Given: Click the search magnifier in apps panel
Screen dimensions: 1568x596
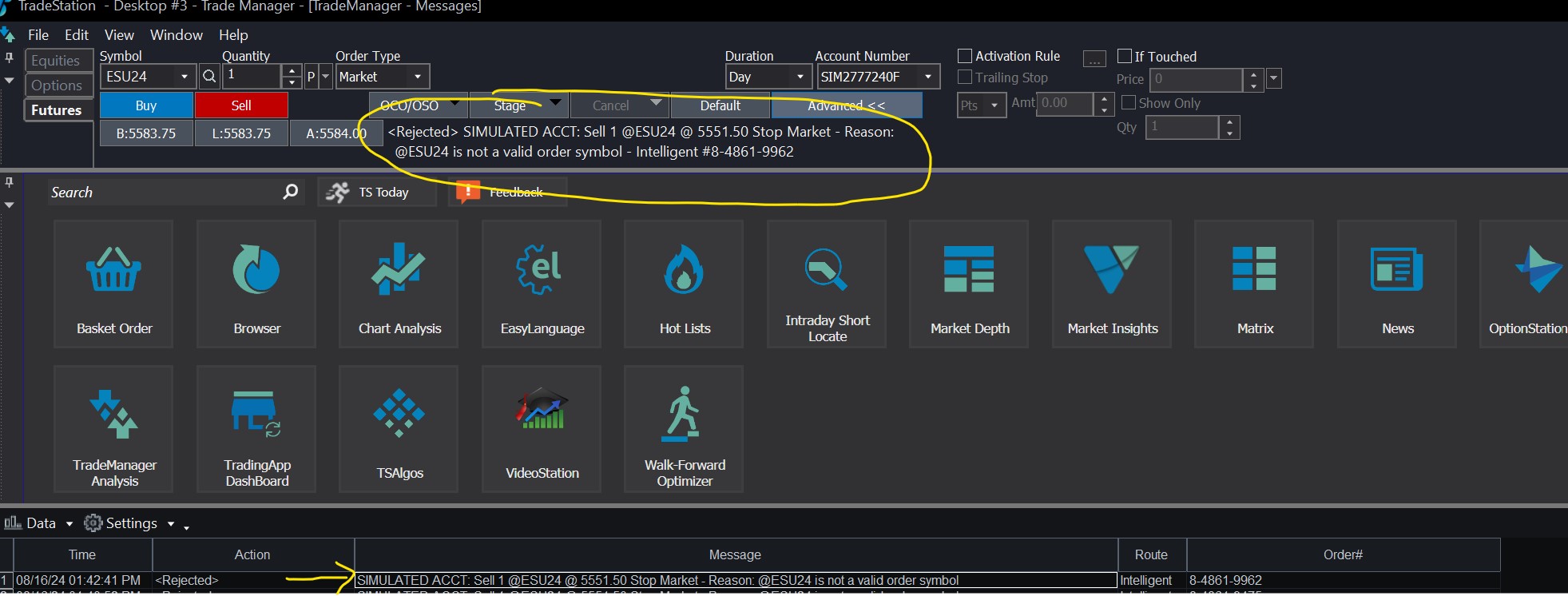Looking at the screenshot, I should tap(291, 192).
